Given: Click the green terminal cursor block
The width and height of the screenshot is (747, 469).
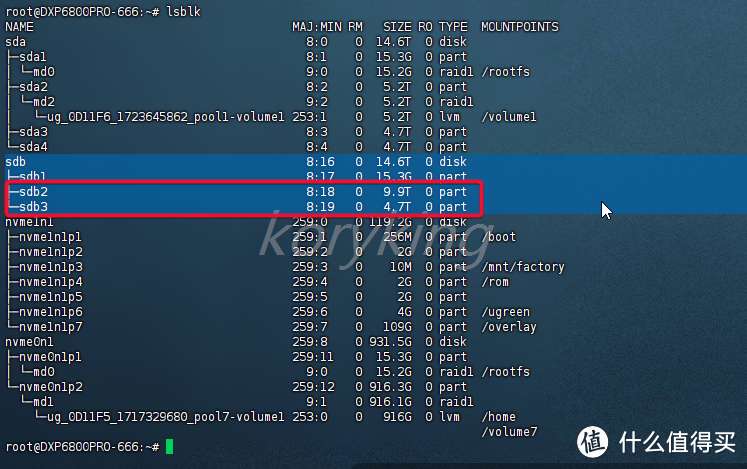Looking at the screenshot, I should pyautogui.click(x=169, y=447).
